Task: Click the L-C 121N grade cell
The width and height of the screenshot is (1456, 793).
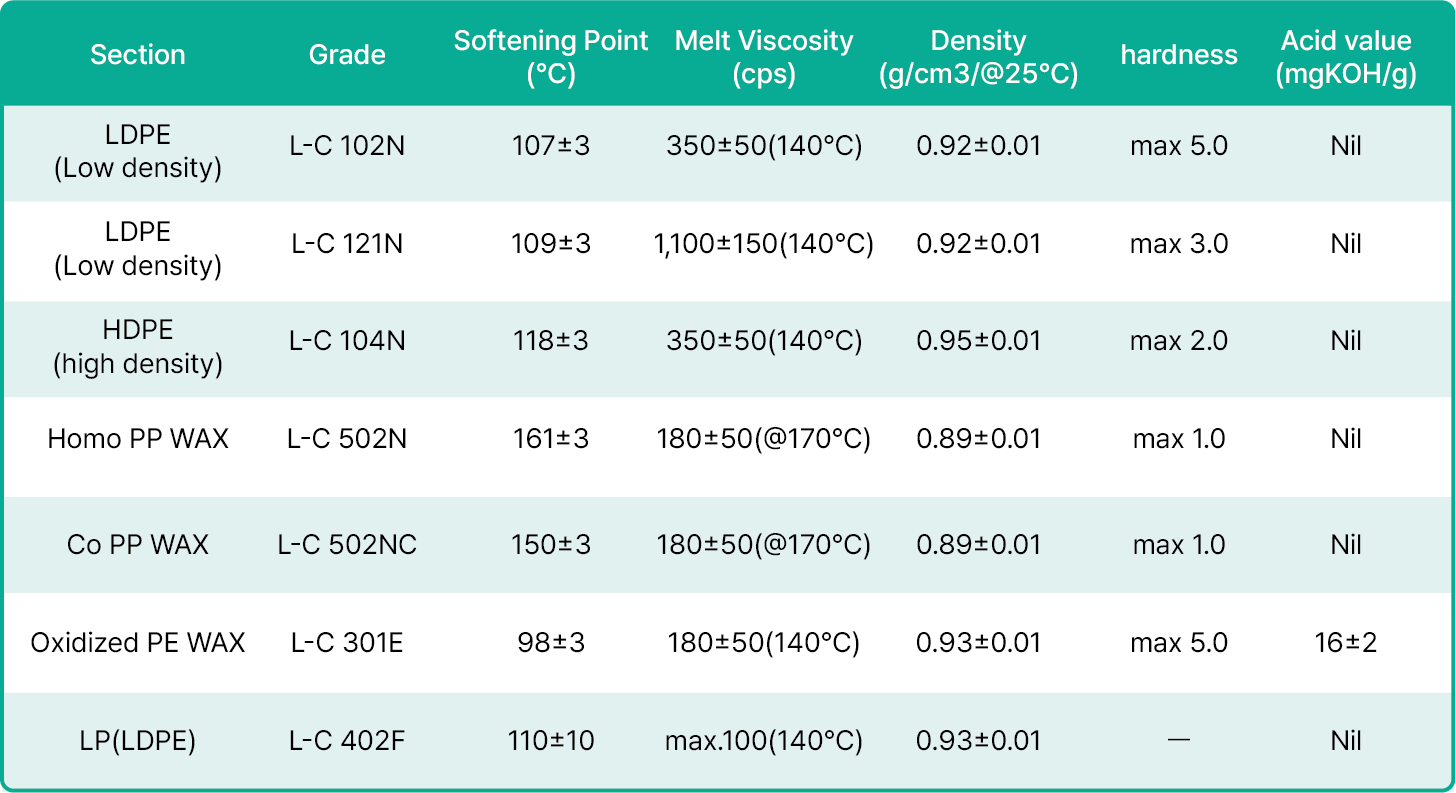Action: pos(347,244)
